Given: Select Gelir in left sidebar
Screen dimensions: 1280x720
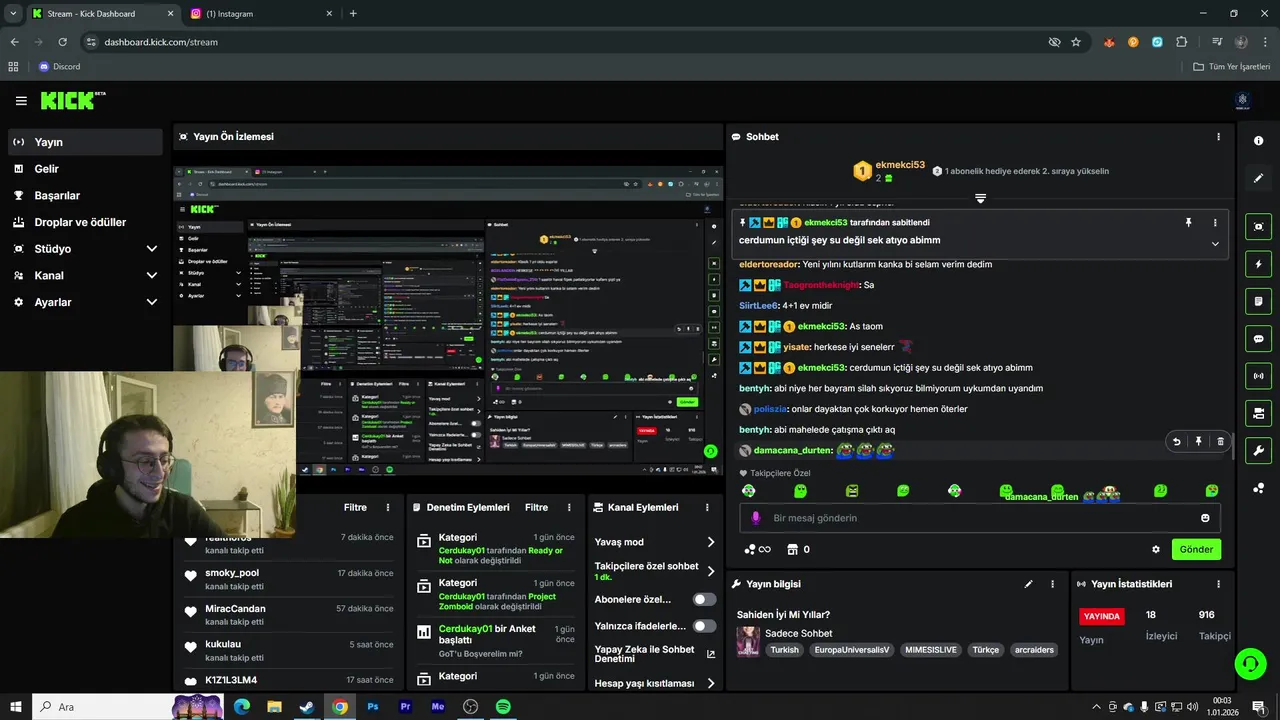Looking at the screenshot, I should (85, 169).
